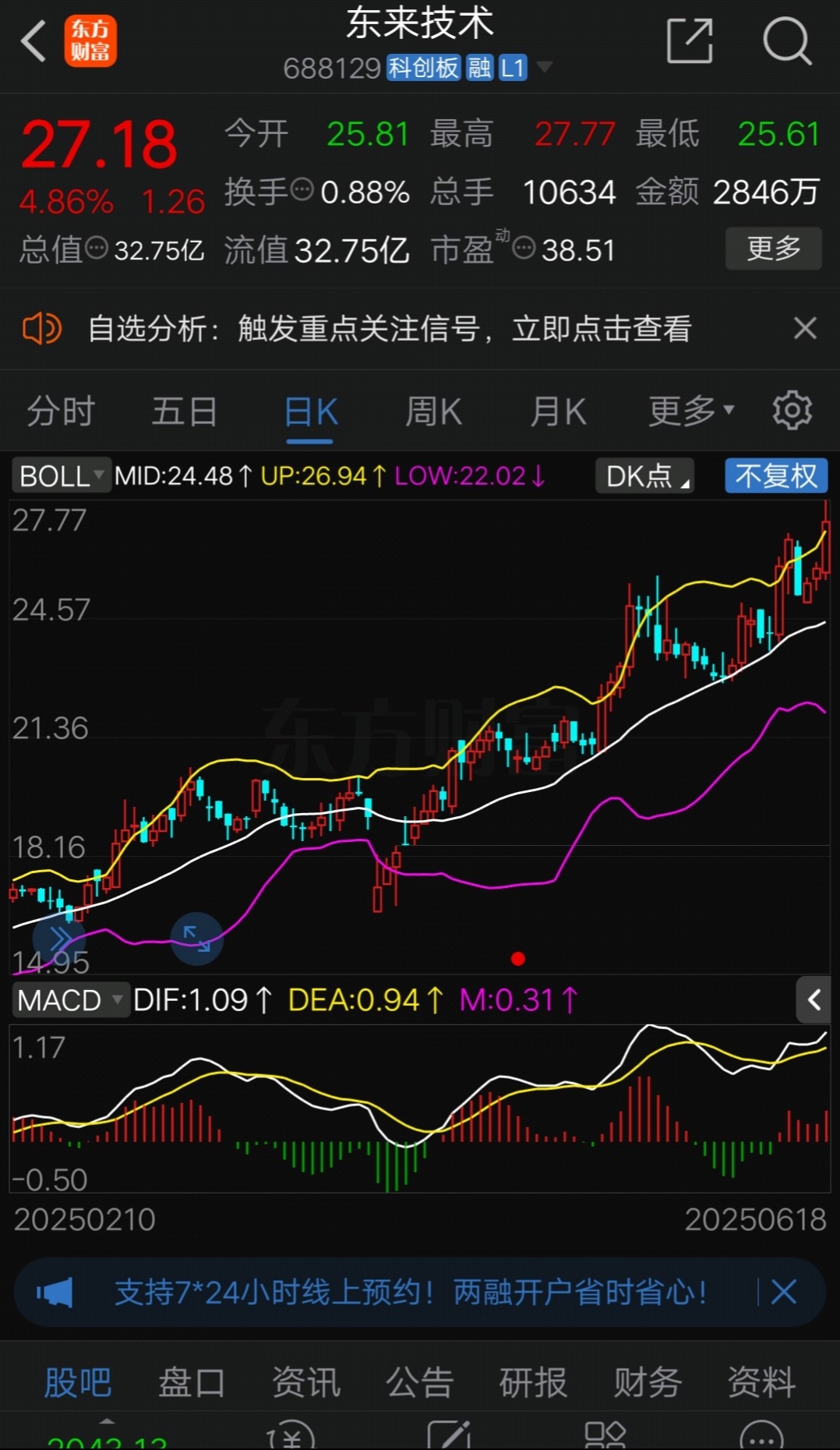Tap the 换手 info circle icon
This screenshot has height=1450, width=840.
click(302, 189)
